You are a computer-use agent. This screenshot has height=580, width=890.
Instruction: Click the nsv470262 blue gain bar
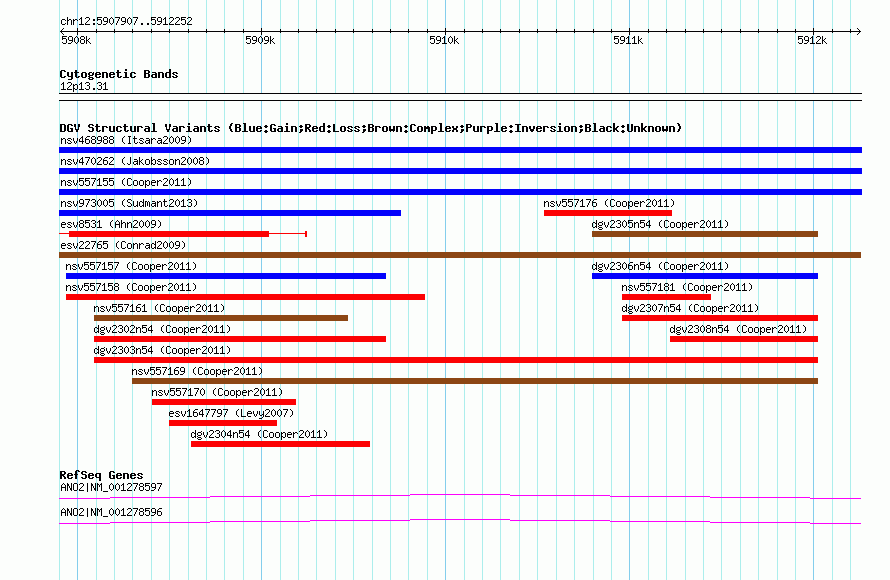pos(460,171)
